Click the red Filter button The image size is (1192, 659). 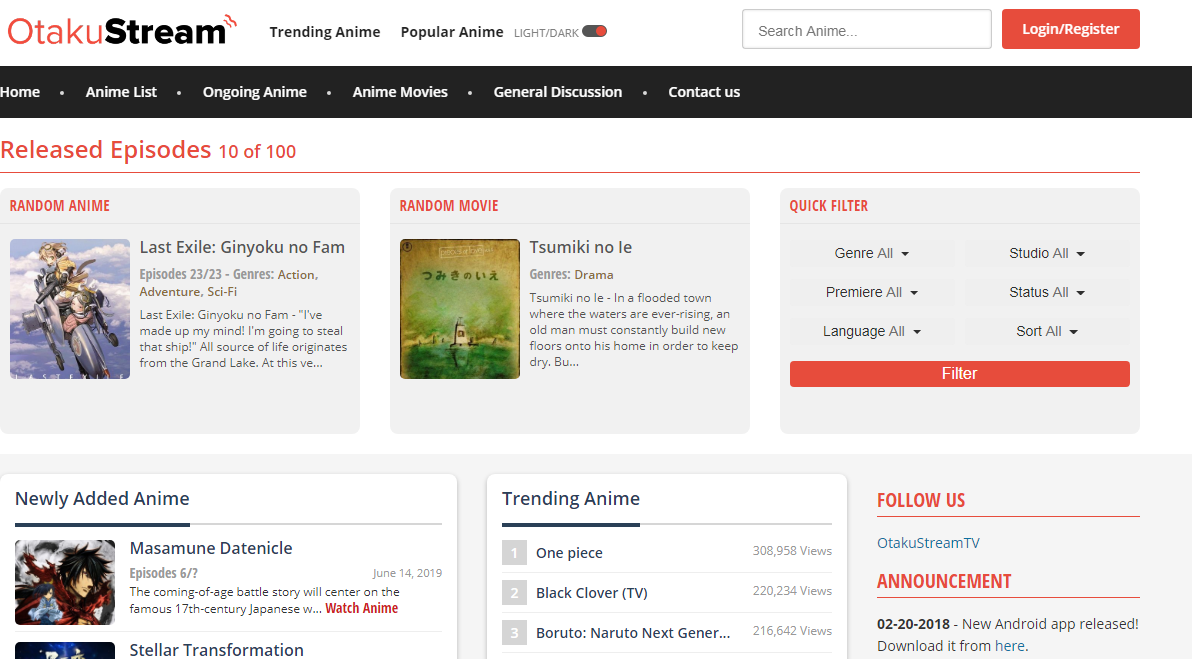point(959,373)
